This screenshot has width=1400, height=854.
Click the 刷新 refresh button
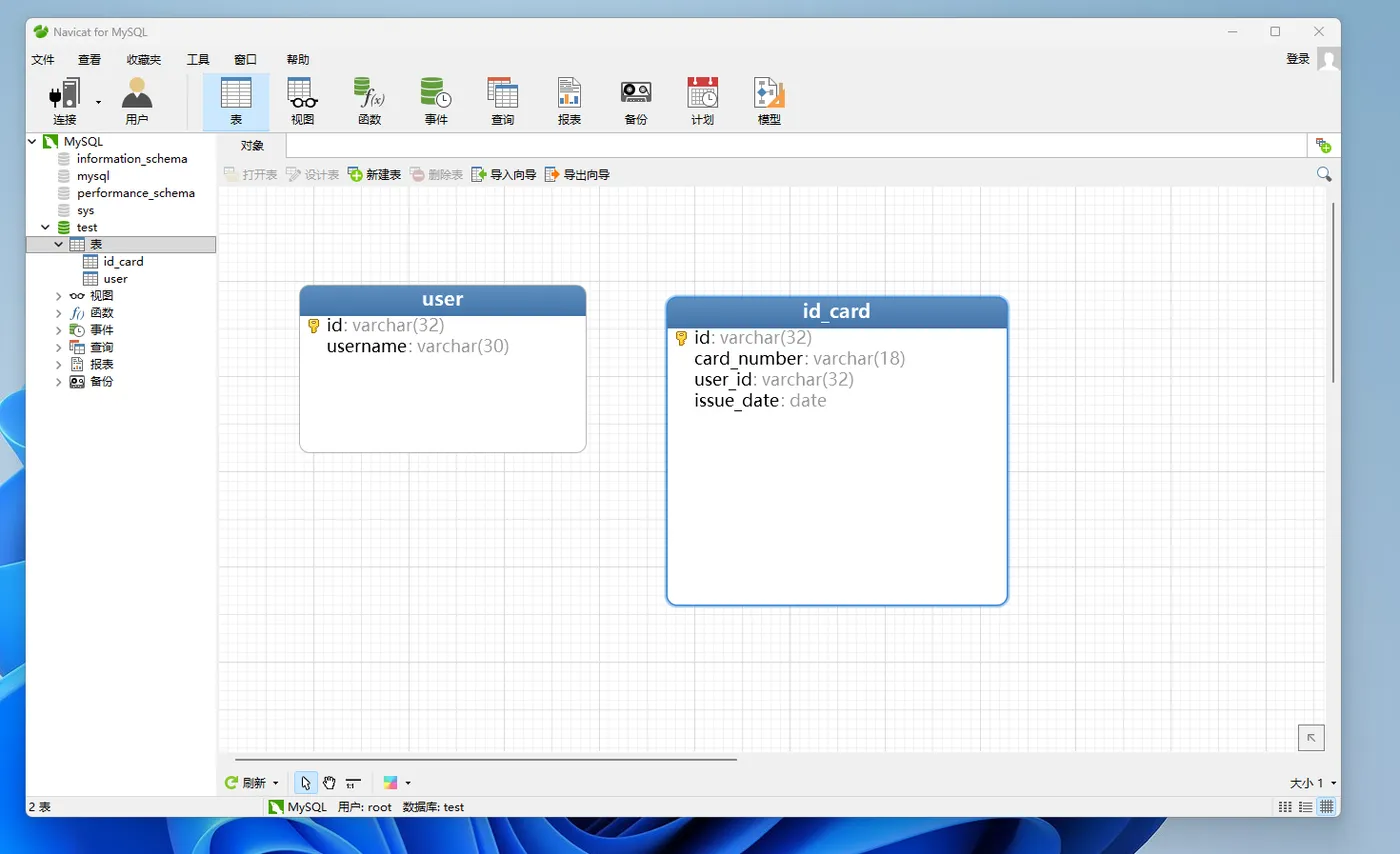pyautogui.click(x=245, y=783)
